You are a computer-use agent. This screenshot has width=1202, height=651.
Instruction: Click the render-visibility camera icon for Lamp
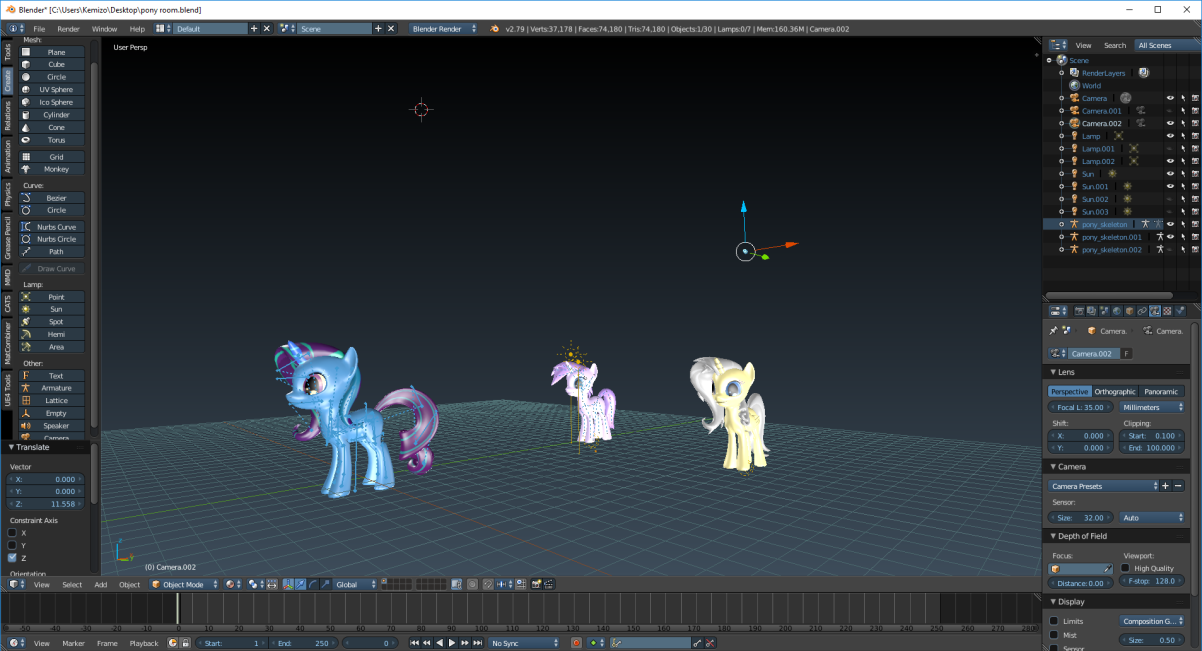pos(1193,136)
